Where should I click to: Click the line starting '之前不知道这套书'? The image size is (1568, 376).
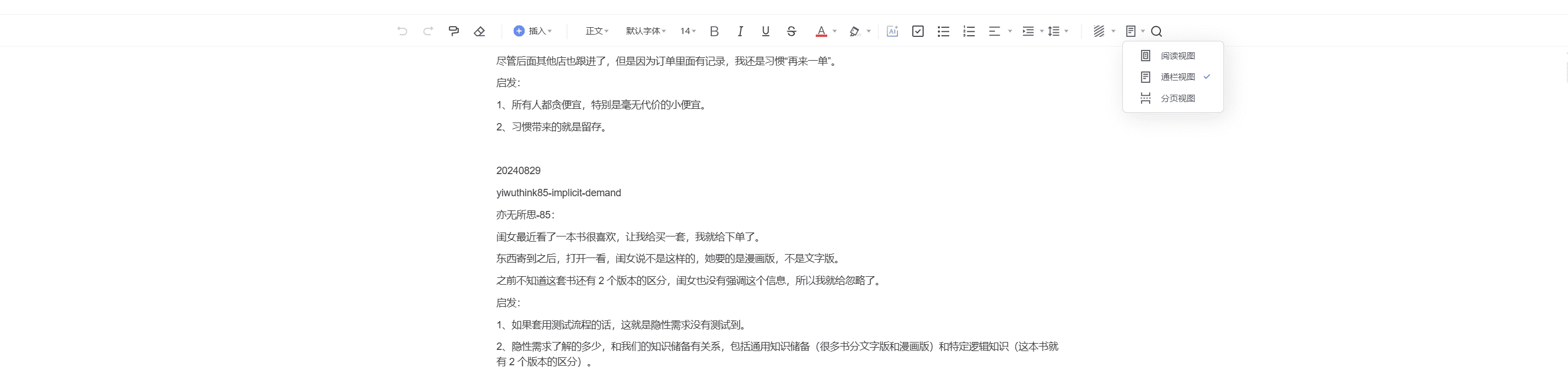[690, 281]
